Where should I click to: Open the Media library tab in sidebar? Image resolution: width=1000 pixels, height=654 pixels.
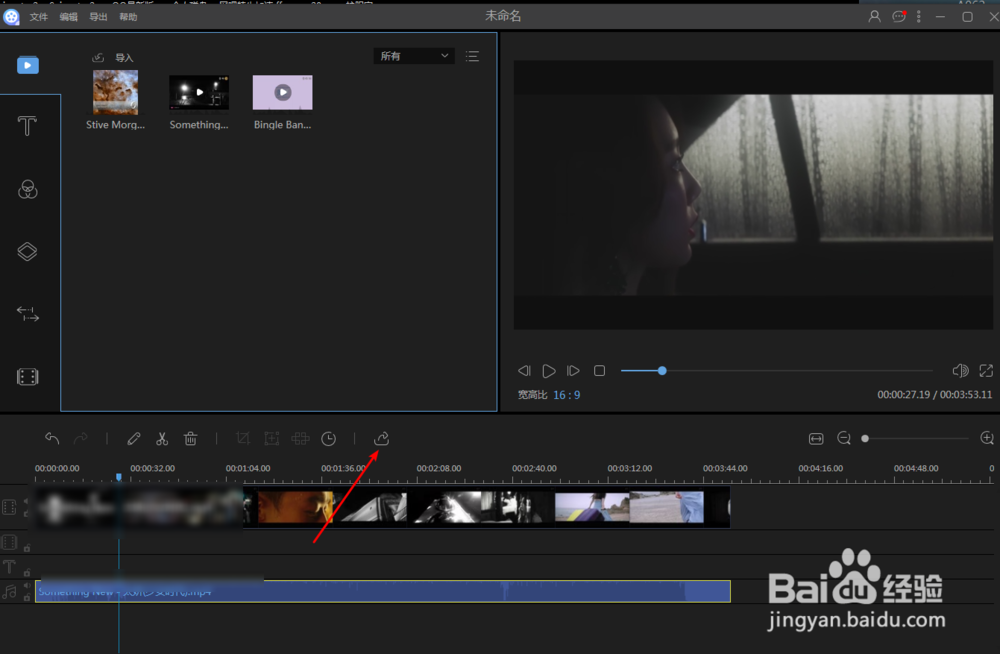point(27,65)
